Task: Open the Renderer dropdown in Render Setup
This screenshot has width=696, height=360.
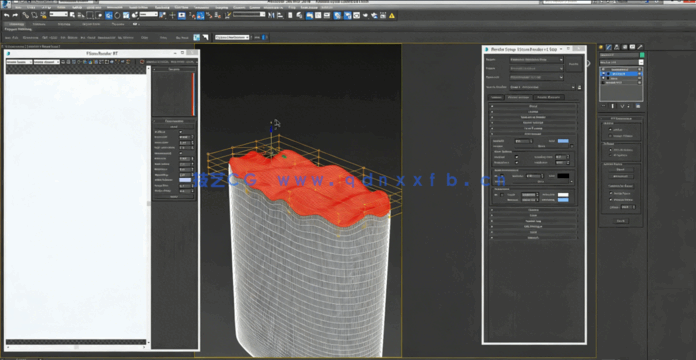Action: click(537, 77)
